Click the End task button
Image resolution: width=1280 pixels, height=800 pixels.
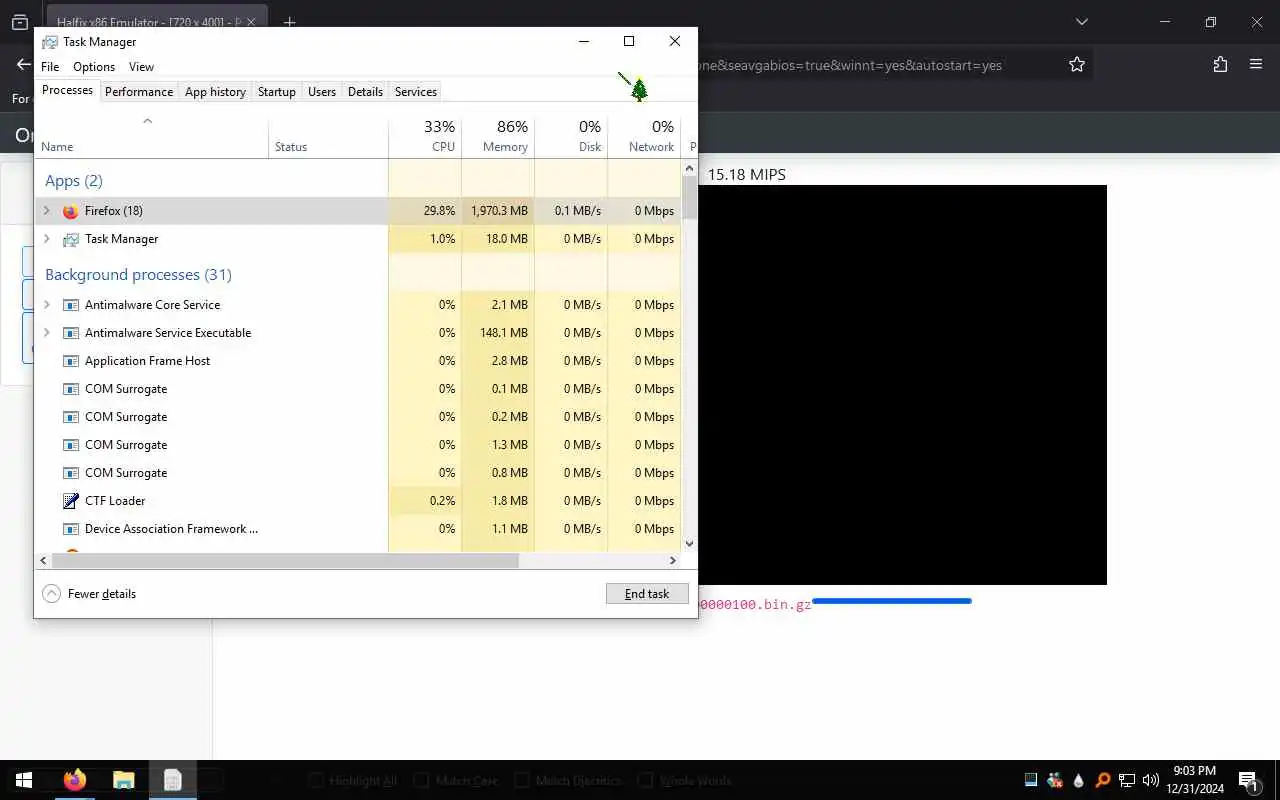point(647,594)
